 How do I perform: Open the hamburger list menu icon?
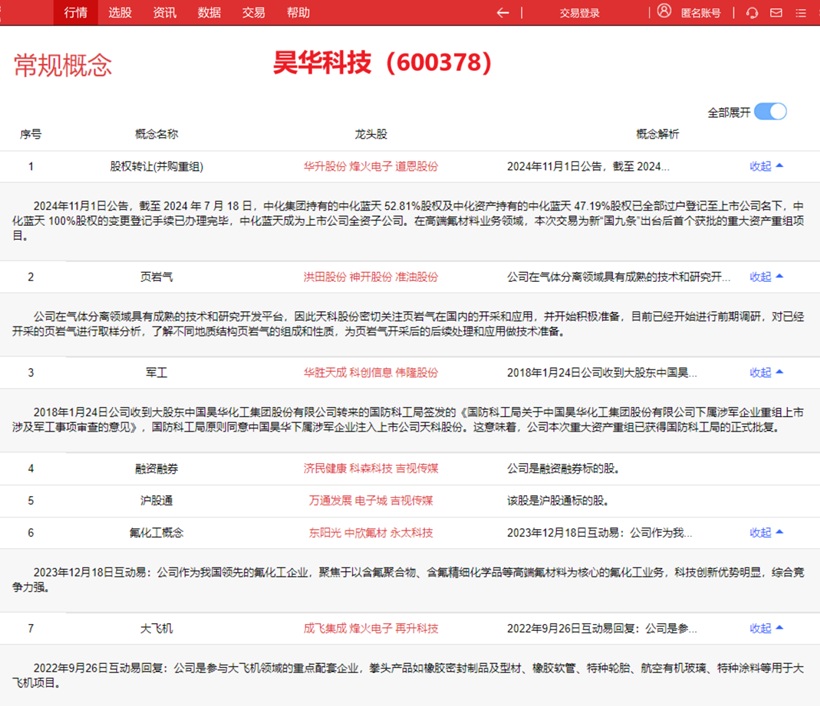pyautogui.click(x=801, y=13)
